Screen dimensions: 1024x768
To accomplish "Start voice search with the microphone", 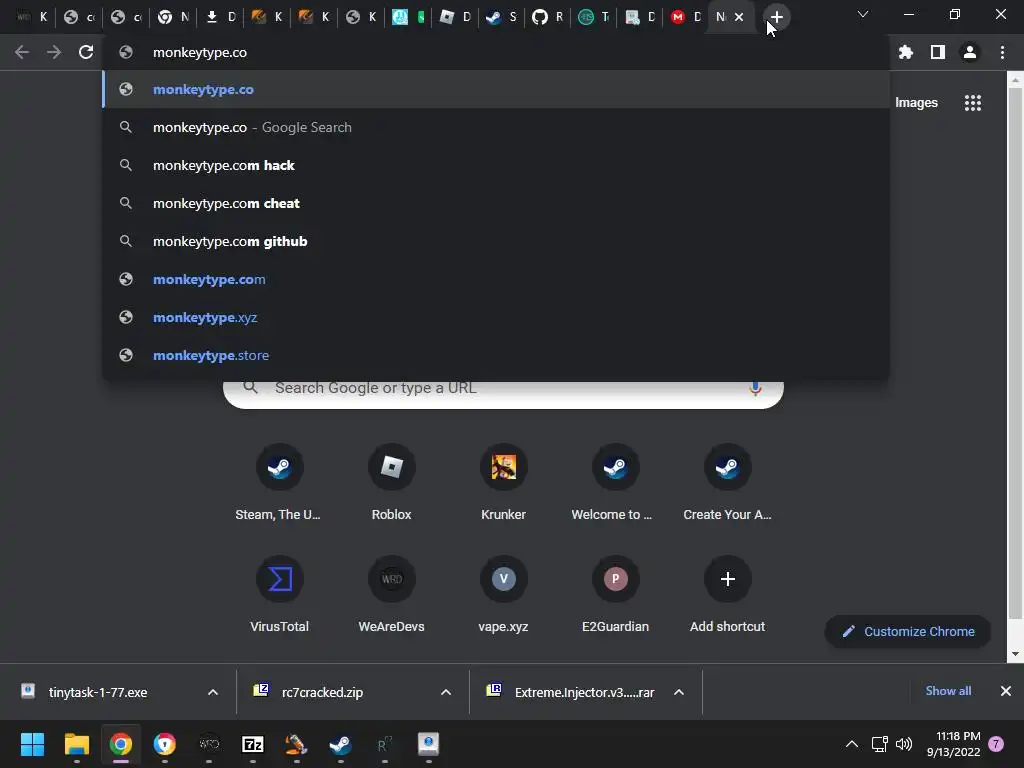I will (755, 388).
